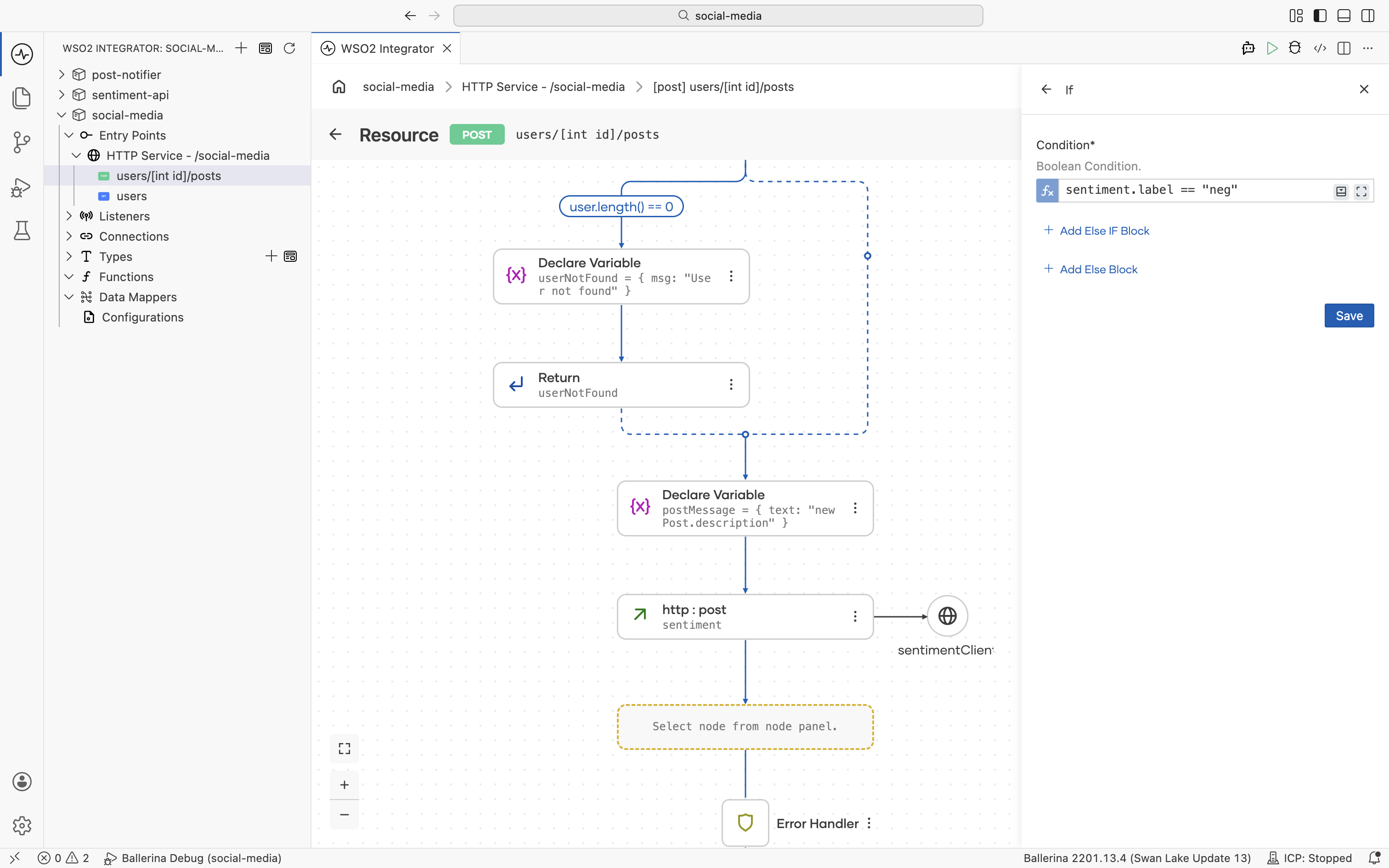
Task: Click the HTTP Service - /social-media breadcrumb
Action: 543,87
